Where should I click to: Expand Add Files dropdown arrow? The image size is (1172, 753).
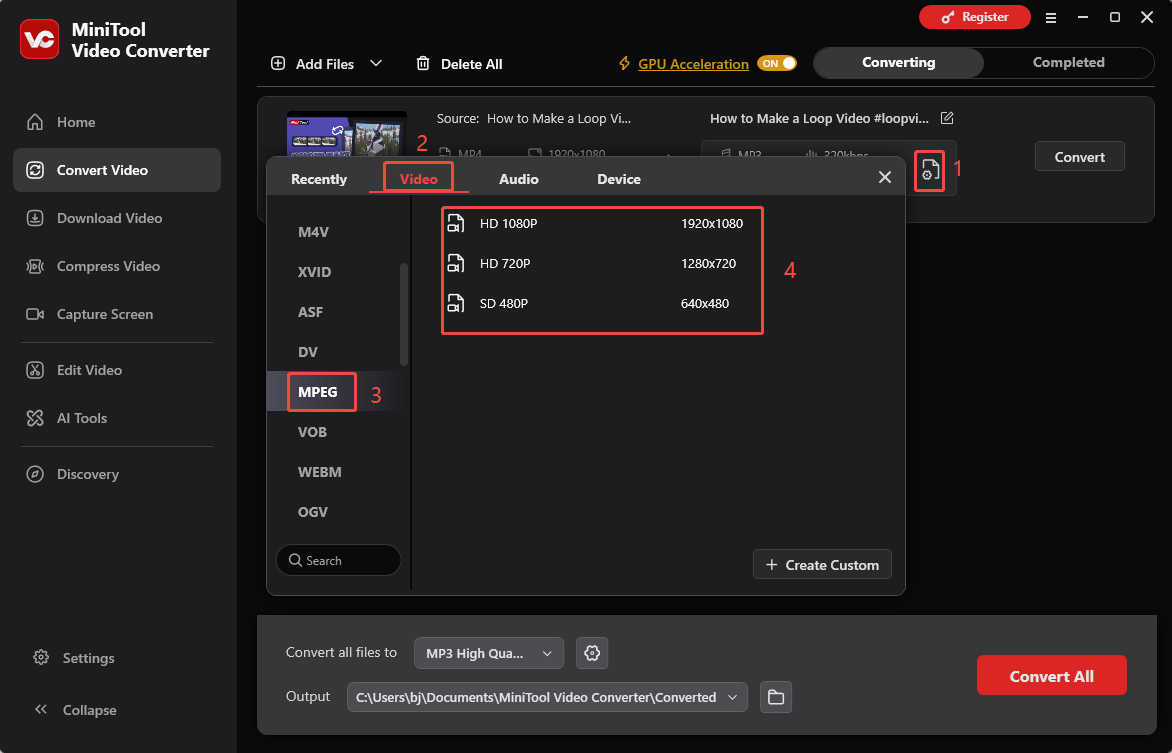(x=376, y=64)
